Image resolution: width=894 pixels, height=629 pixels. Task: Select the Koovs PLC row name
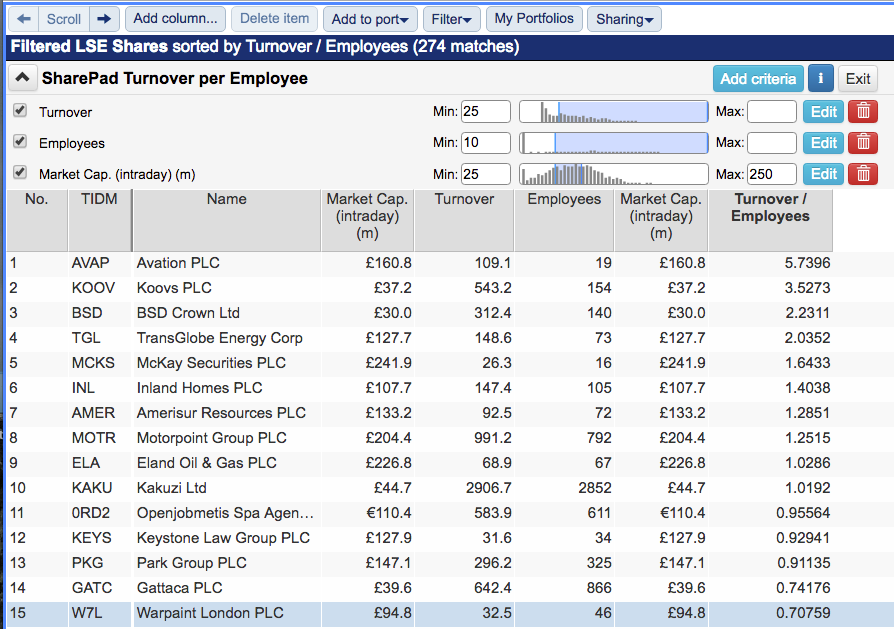pyautogui.click(x=174, y=288)
